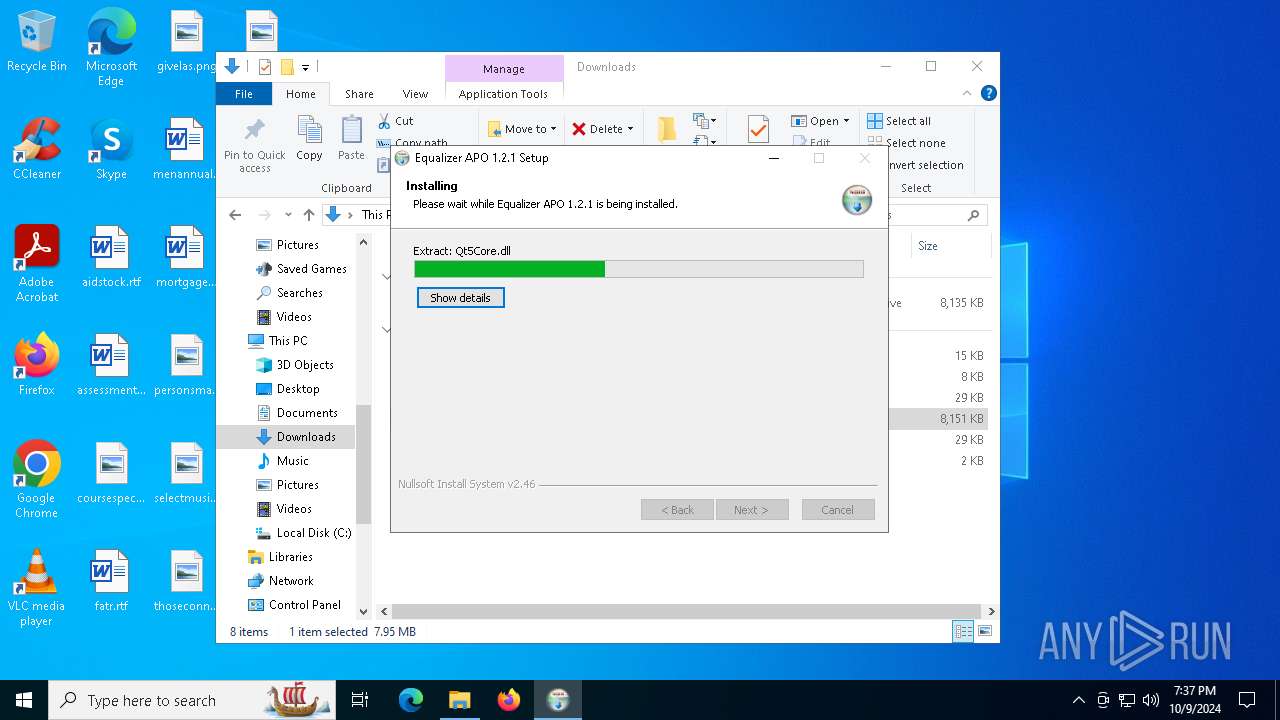
Task: Open File Explorer taskbar icon
Action: [x=459, y=700]
